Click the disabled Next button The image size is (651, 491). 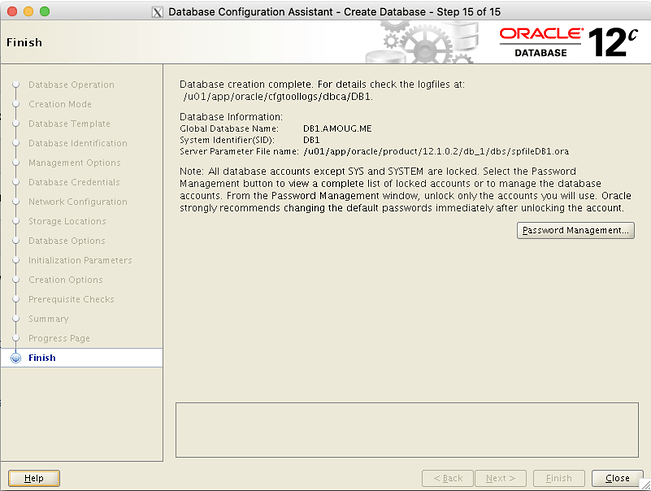(501, 478)
